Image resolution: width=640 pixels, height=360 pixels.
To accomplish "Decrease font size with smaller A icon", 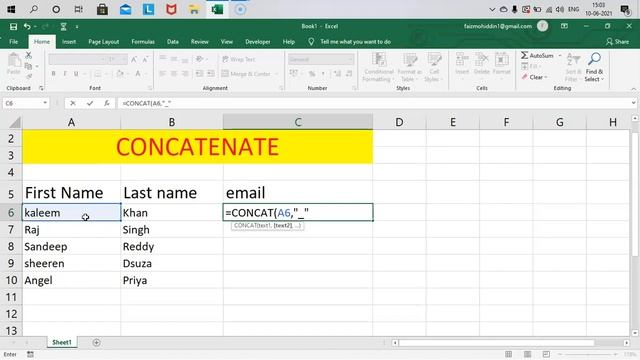I will coord(145,60).
